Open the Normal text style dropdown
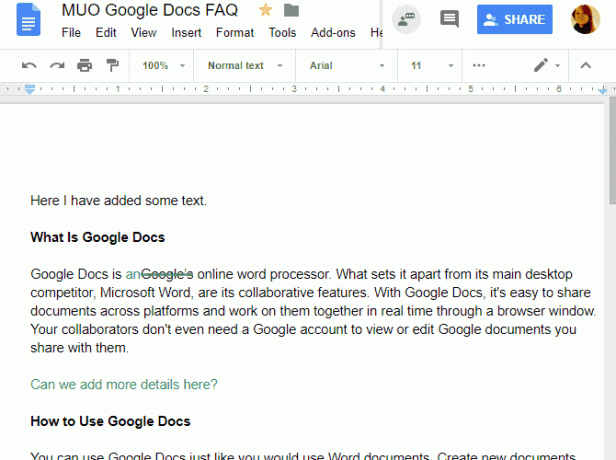Viewport: 616px width, 460px height. click(x=245, y=66)
